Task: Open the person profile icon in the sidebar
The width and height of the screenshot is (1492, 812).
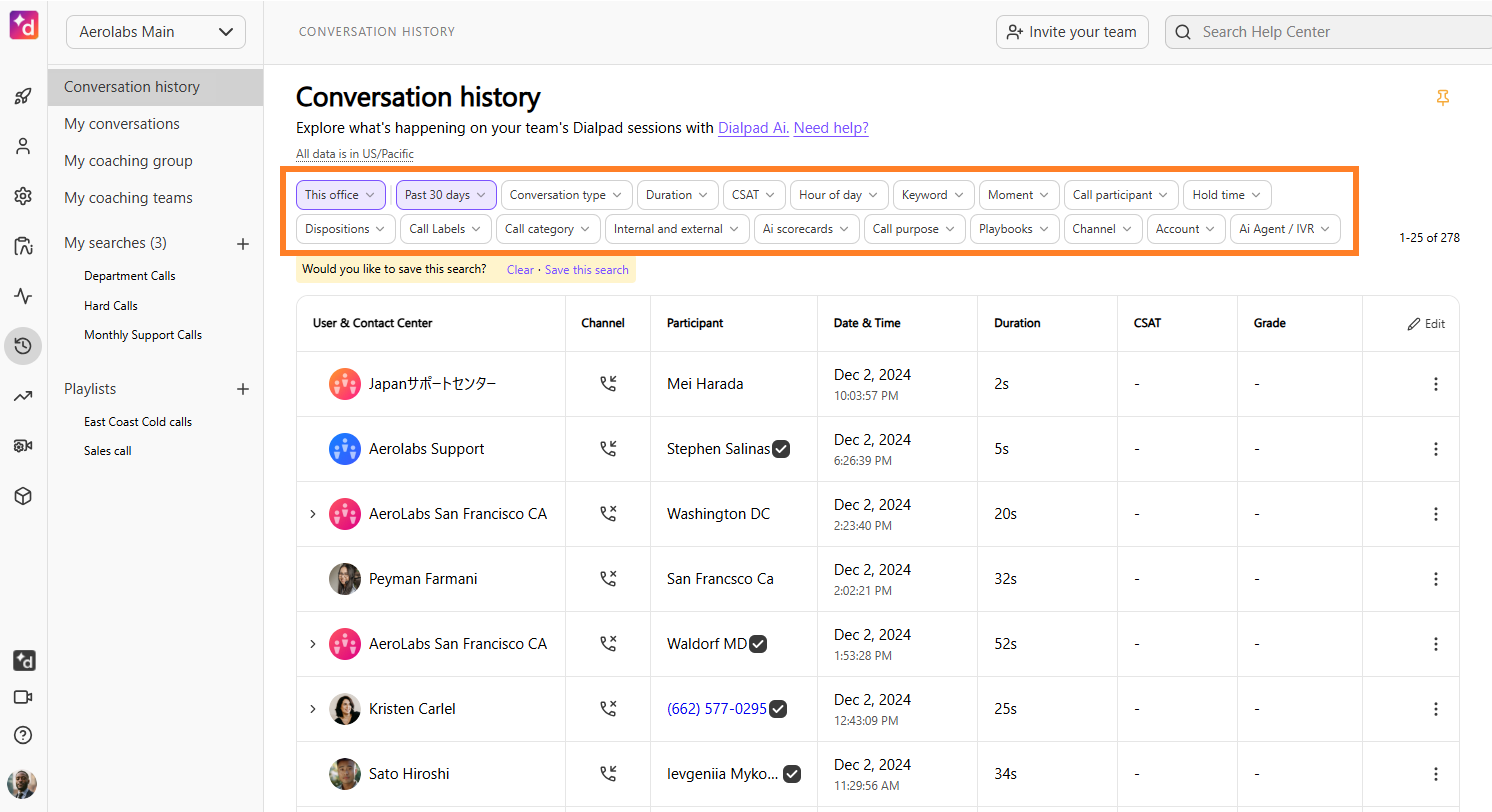Action: [x=23, y=146]
